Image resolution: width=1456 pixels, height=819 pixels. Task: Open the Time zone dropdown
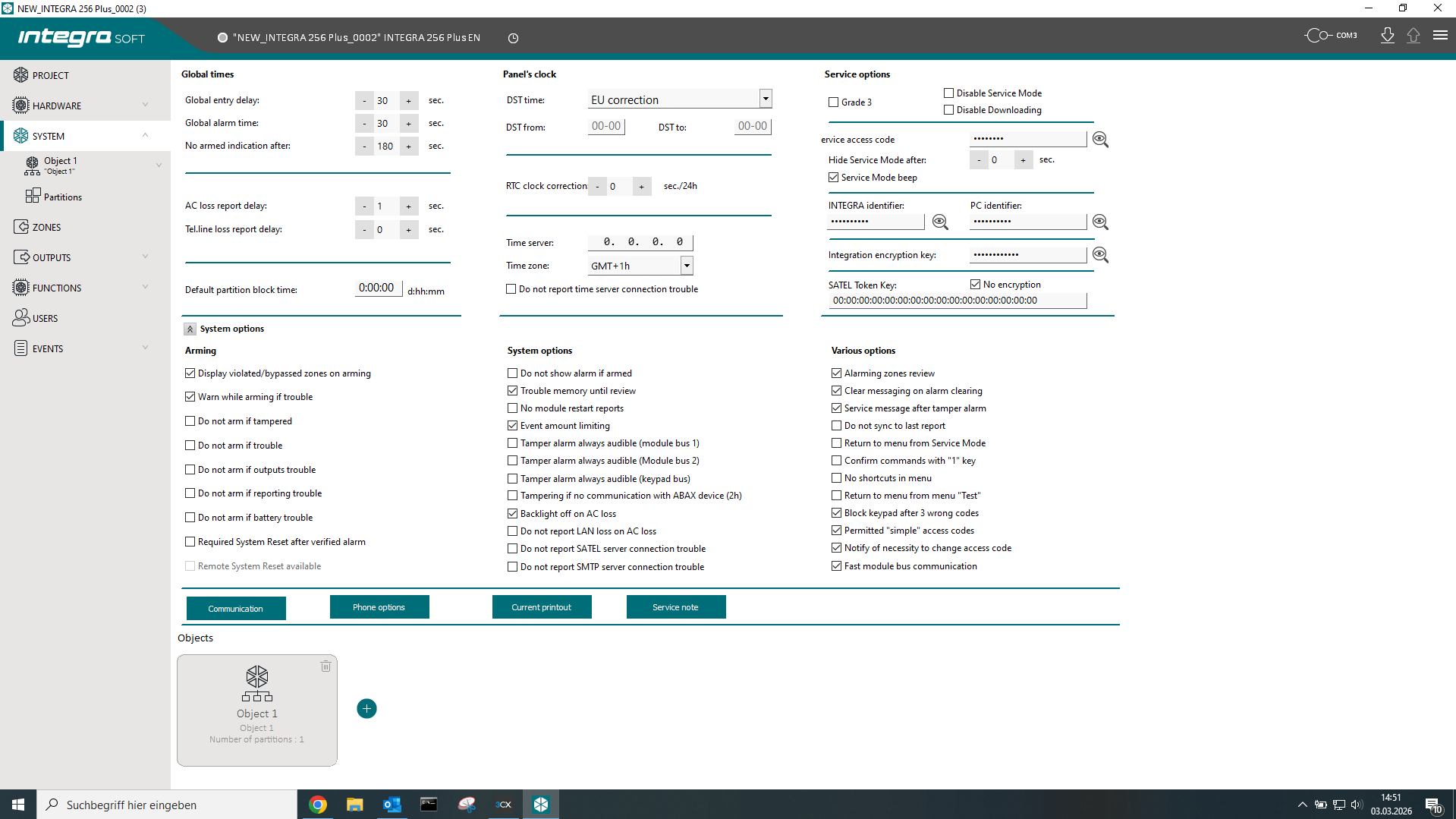pyautogui.click(x=686, y=266)
